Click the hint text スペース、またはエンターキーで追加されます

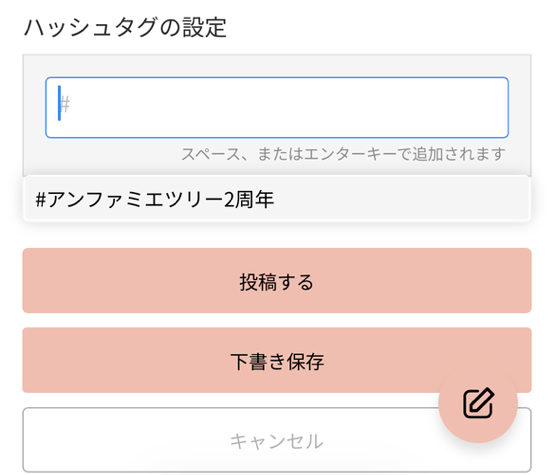(x=343, y=154)
